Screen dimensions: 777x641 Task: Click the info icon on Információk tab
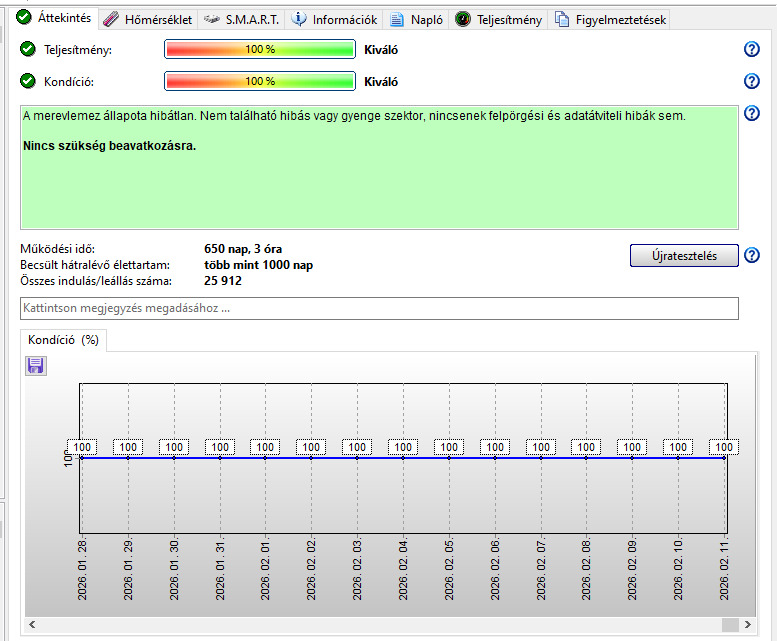tap(298, 19)
